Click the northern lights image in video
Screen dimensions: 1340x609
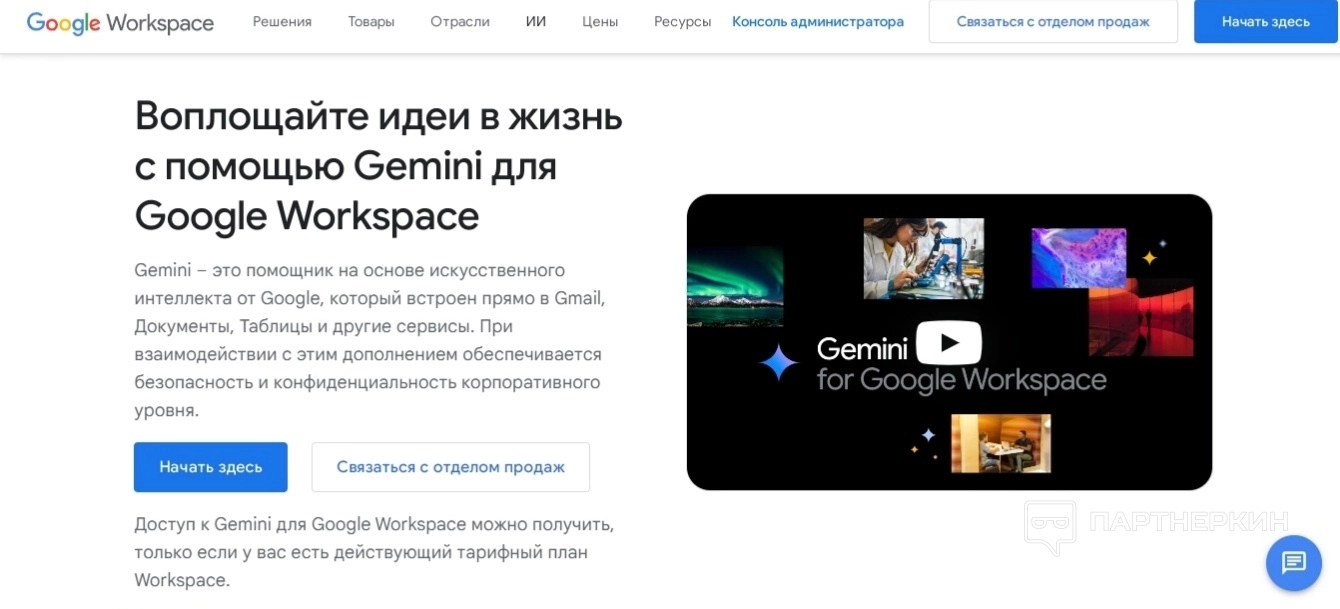tap(735, 287)
